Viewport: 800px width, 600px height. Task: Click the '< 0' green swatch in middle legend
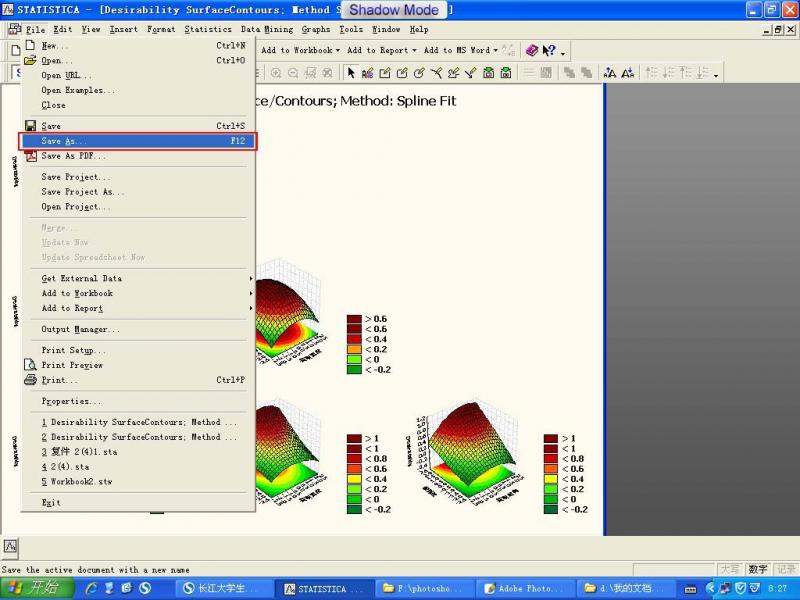(354, 360)
